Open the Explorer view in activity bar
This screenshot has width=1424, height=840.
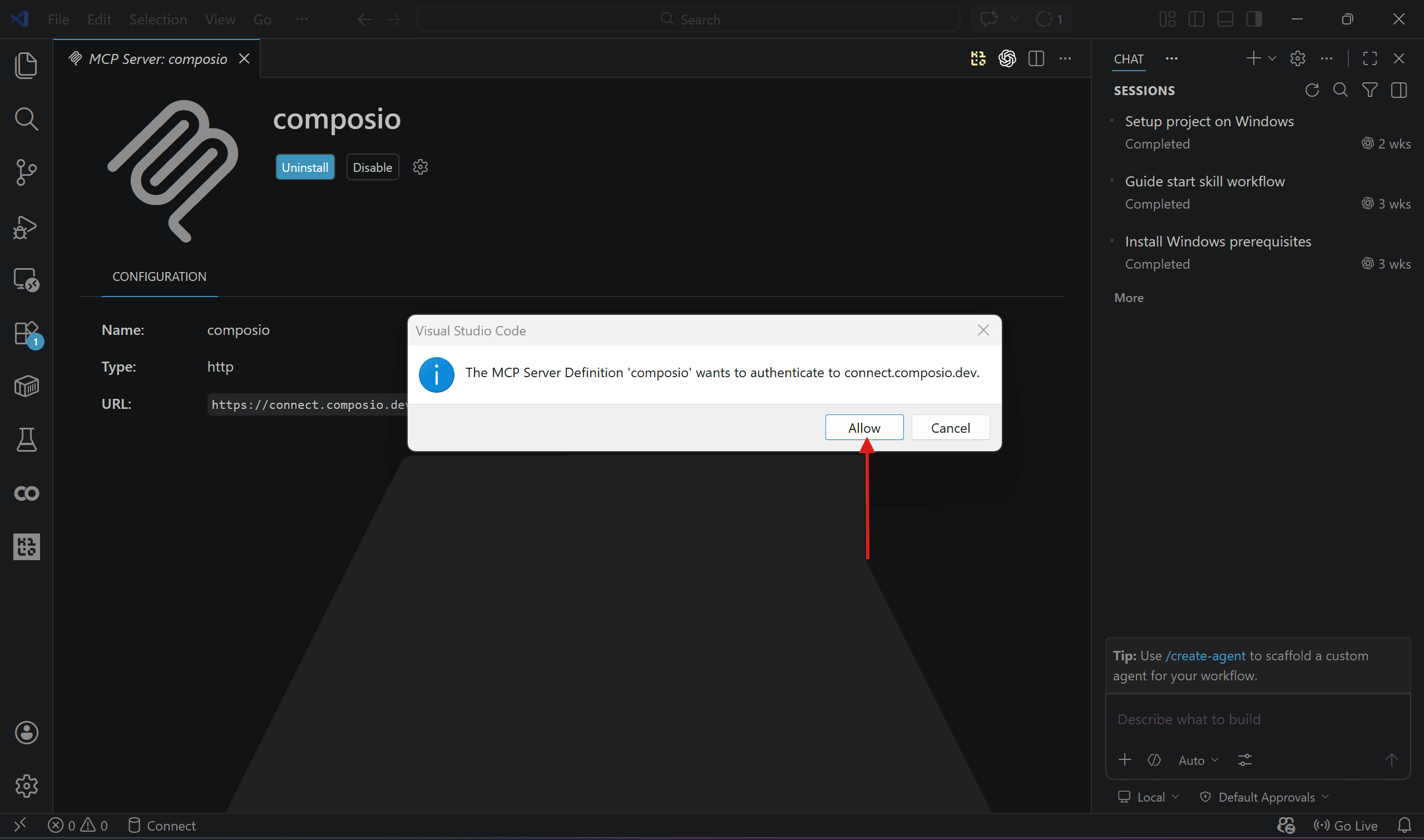pyautogui.click(x=26, y=65)
